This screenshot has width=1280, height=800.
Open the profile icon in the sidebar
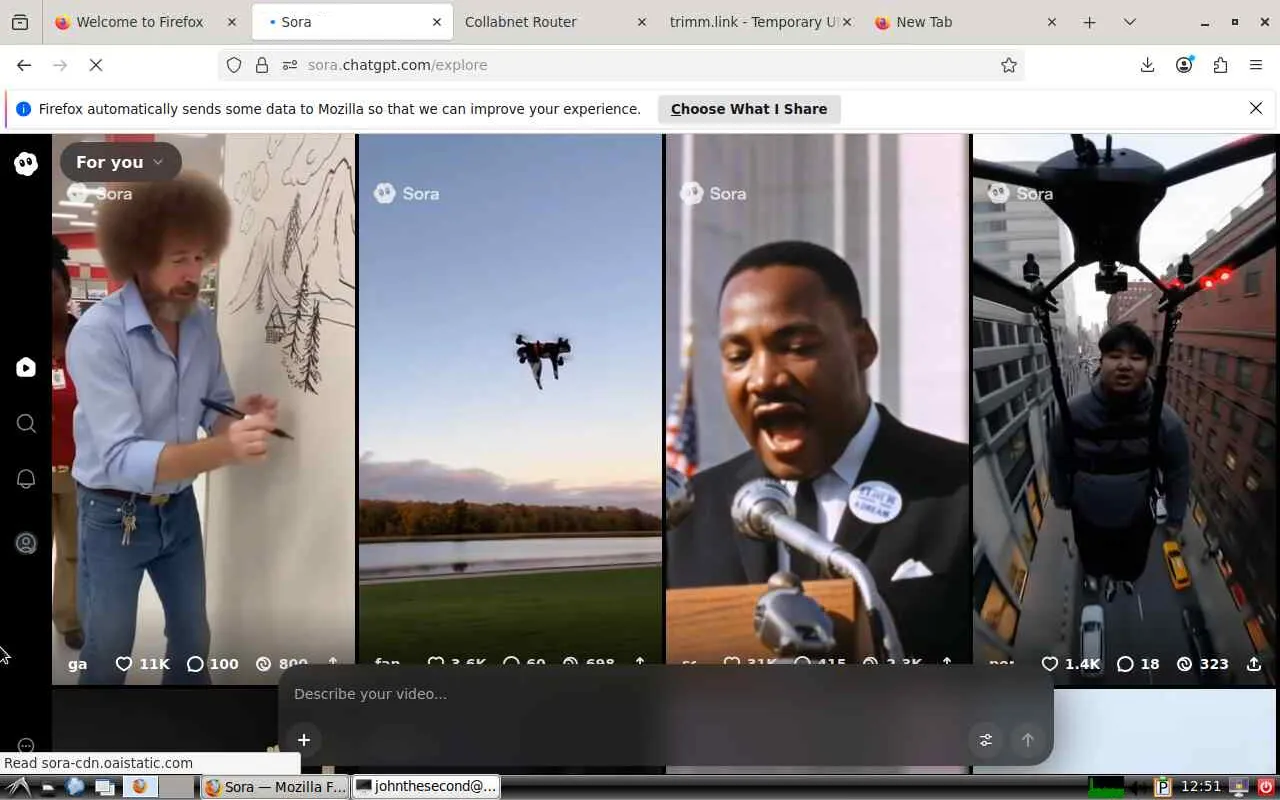(26, 543)
